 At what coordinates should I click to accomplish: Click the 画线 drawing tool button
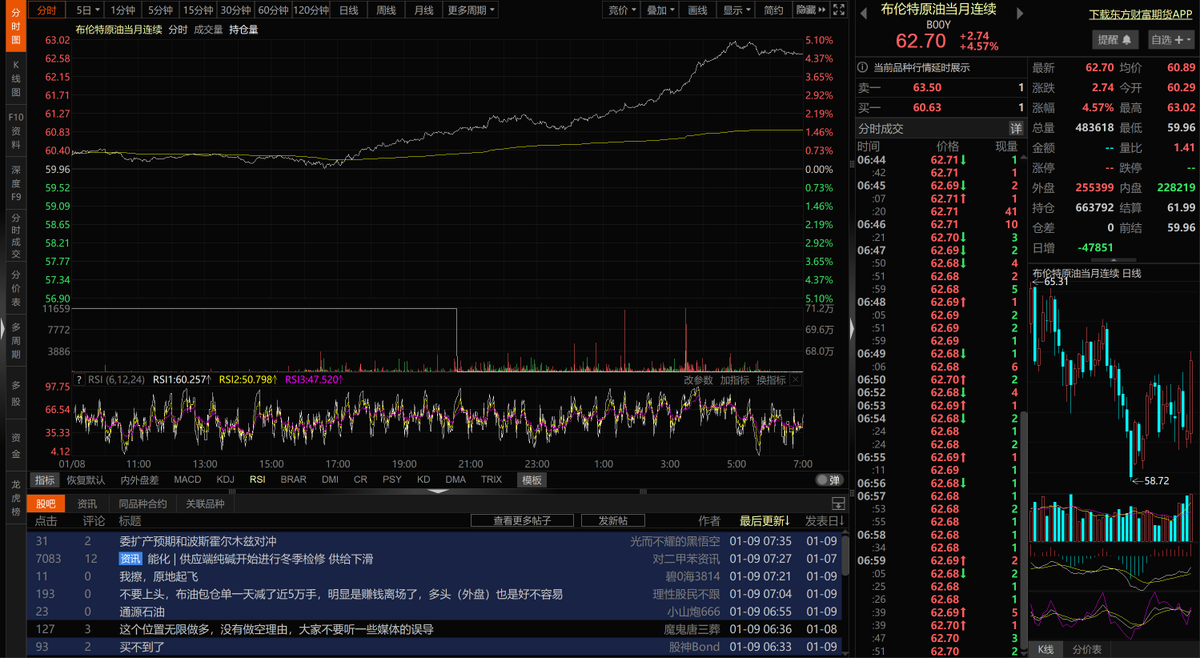tap(698, 10)
